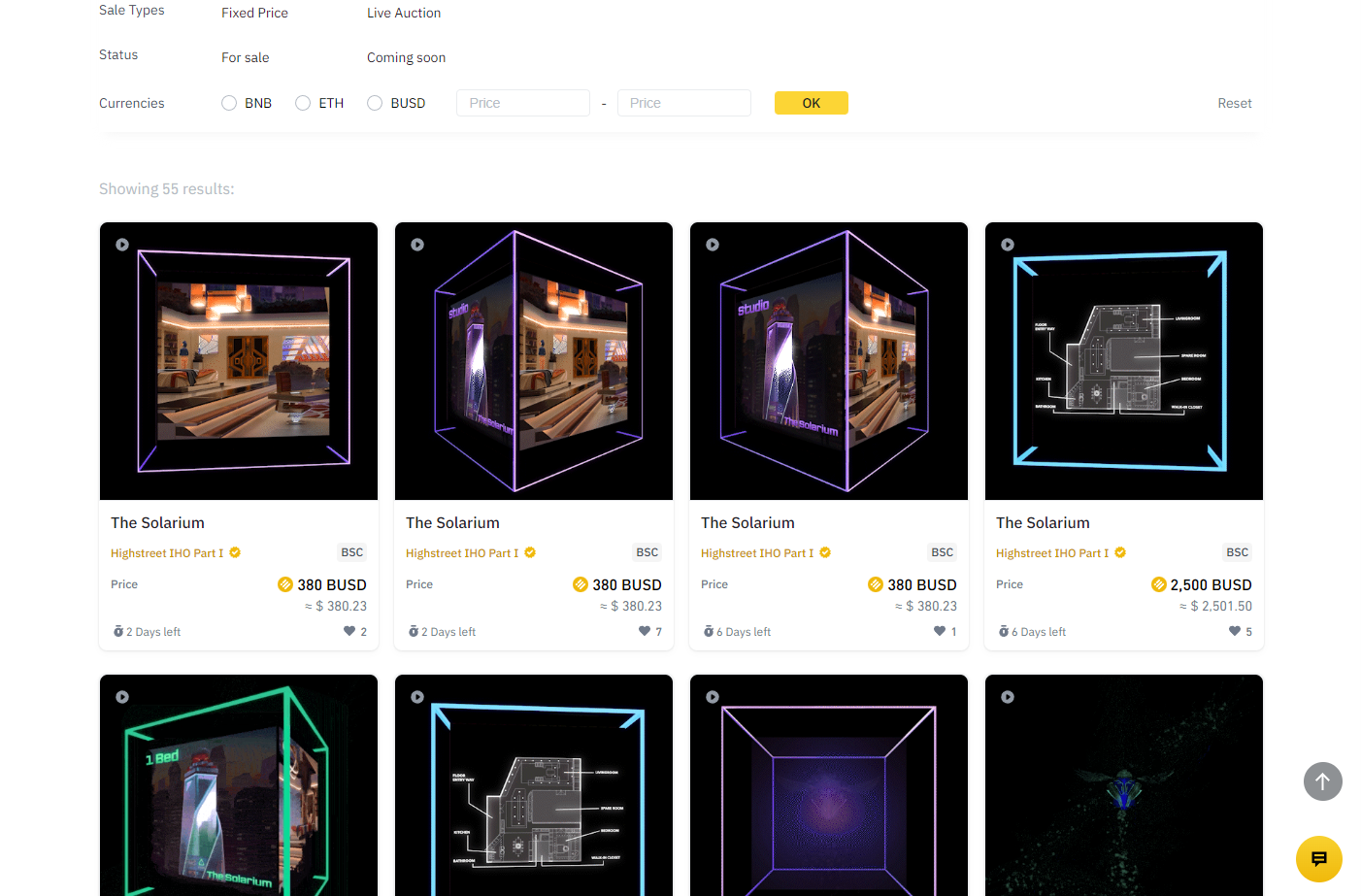Select the BNB currency radio button
Image resolution: width=1361 pixels, height=896 pixels.
229,103
